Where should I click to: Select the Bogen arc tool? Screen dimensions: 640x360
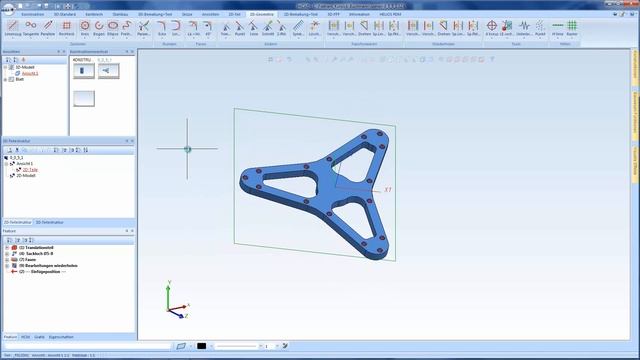99,28
